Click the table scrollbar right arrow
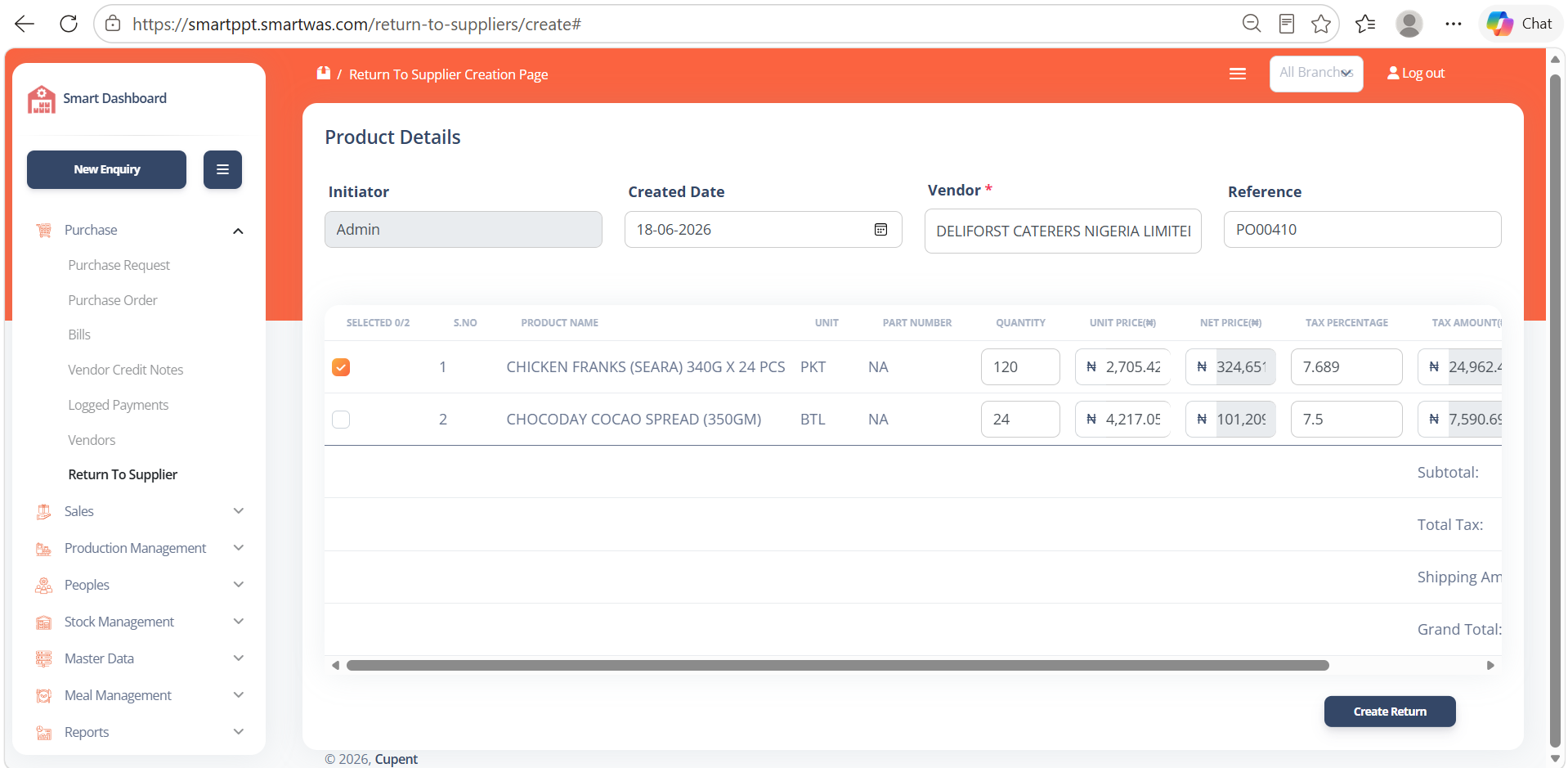The width and height of the screenshot is (1568, 768). 1490,666
